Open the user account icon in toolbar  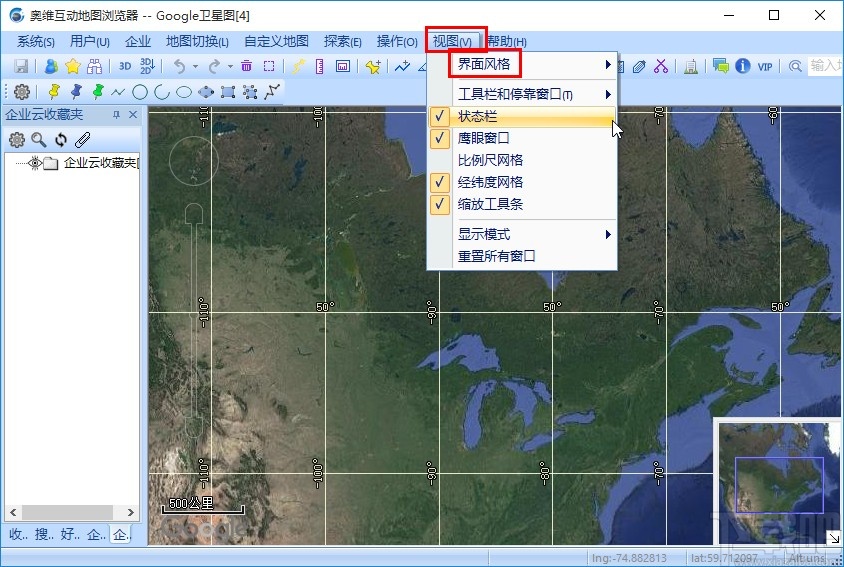coord(51,66)
